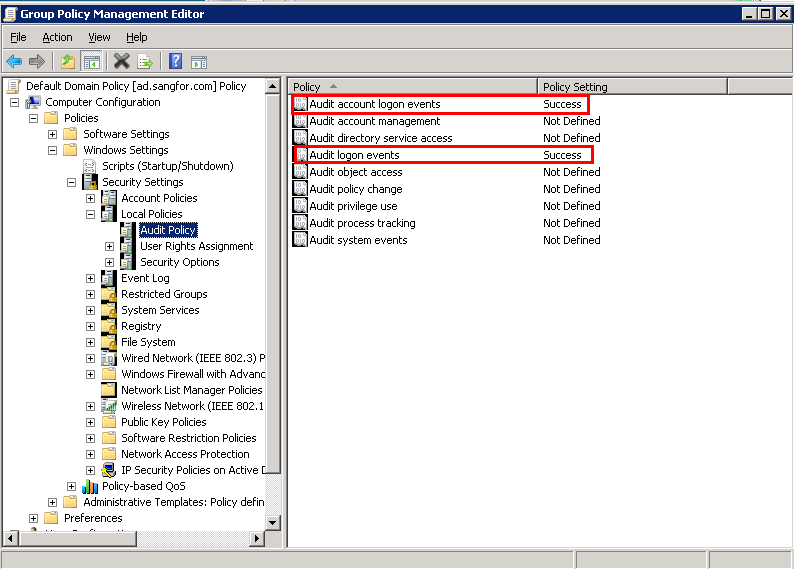Toggle the Show/Hide Console Tree icon
794x569 pixels.
pos(91,62)
